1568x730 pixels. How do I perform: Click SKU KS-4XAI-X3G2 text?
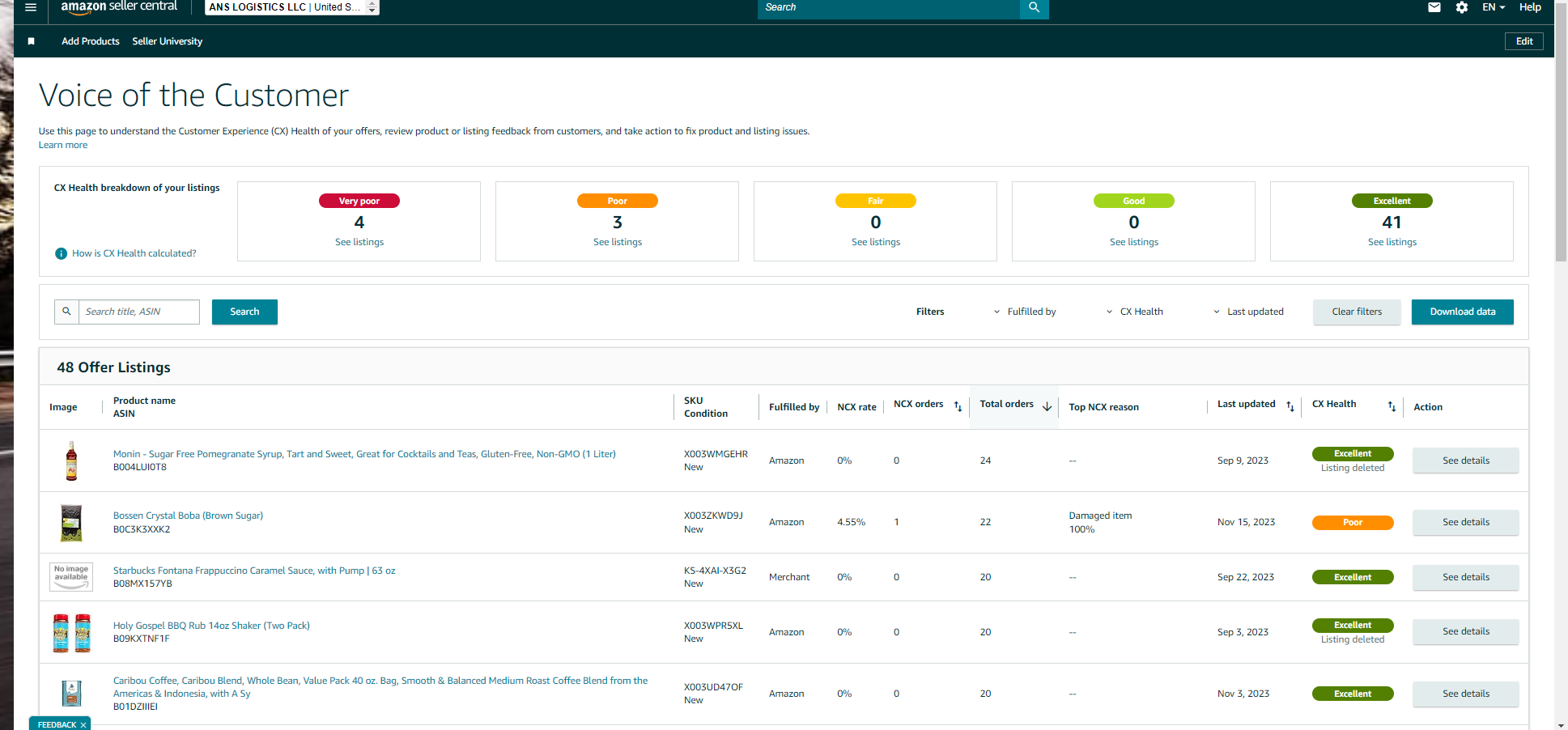point(715,571)
